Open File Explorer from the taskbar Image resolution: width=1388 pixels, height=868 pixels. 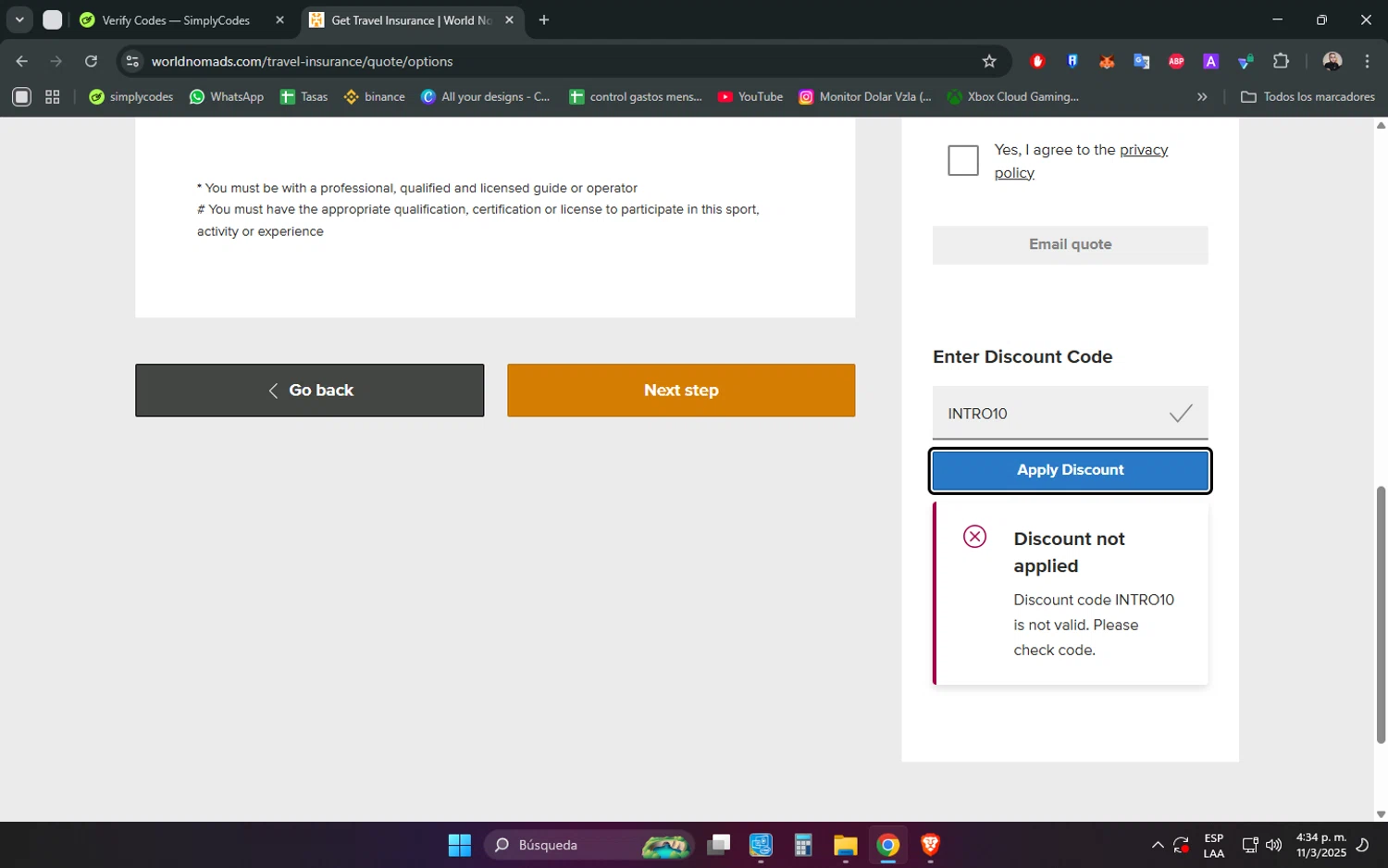pyautogui.click(x=846, y=845)
